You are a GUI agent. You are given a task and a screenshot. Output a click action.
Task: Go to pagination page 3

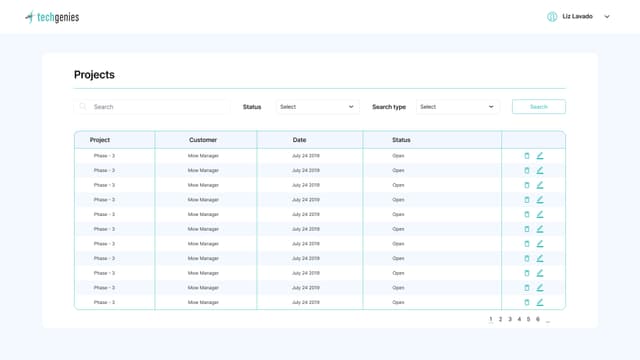tap(510, 319)
